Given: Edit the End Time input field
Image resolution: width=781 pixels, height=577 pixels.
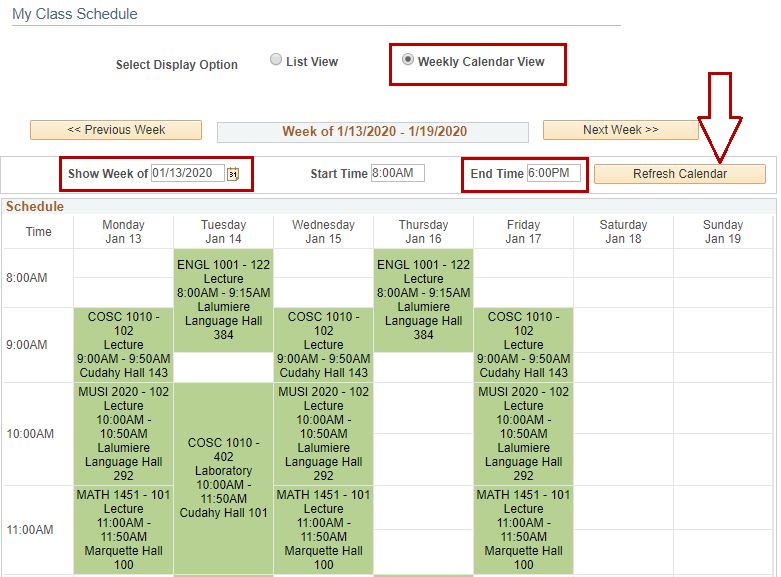Looking at the screenshot, I should 553,173.
